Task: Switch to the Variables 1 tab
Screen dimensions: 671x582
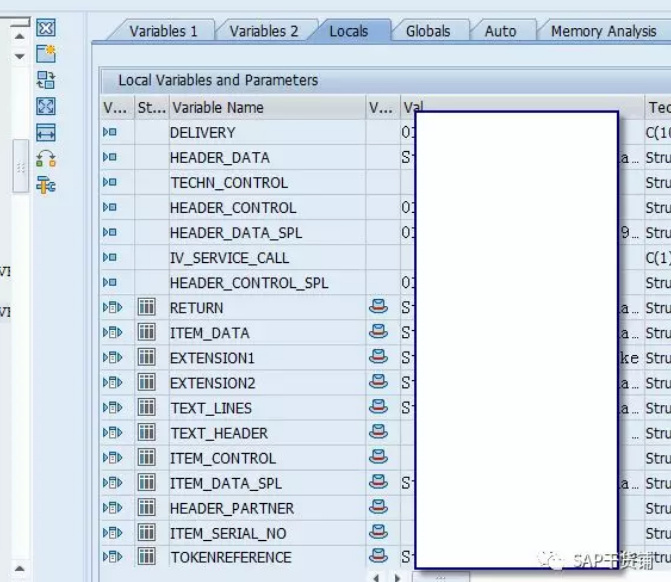Action: coord(163,31)
